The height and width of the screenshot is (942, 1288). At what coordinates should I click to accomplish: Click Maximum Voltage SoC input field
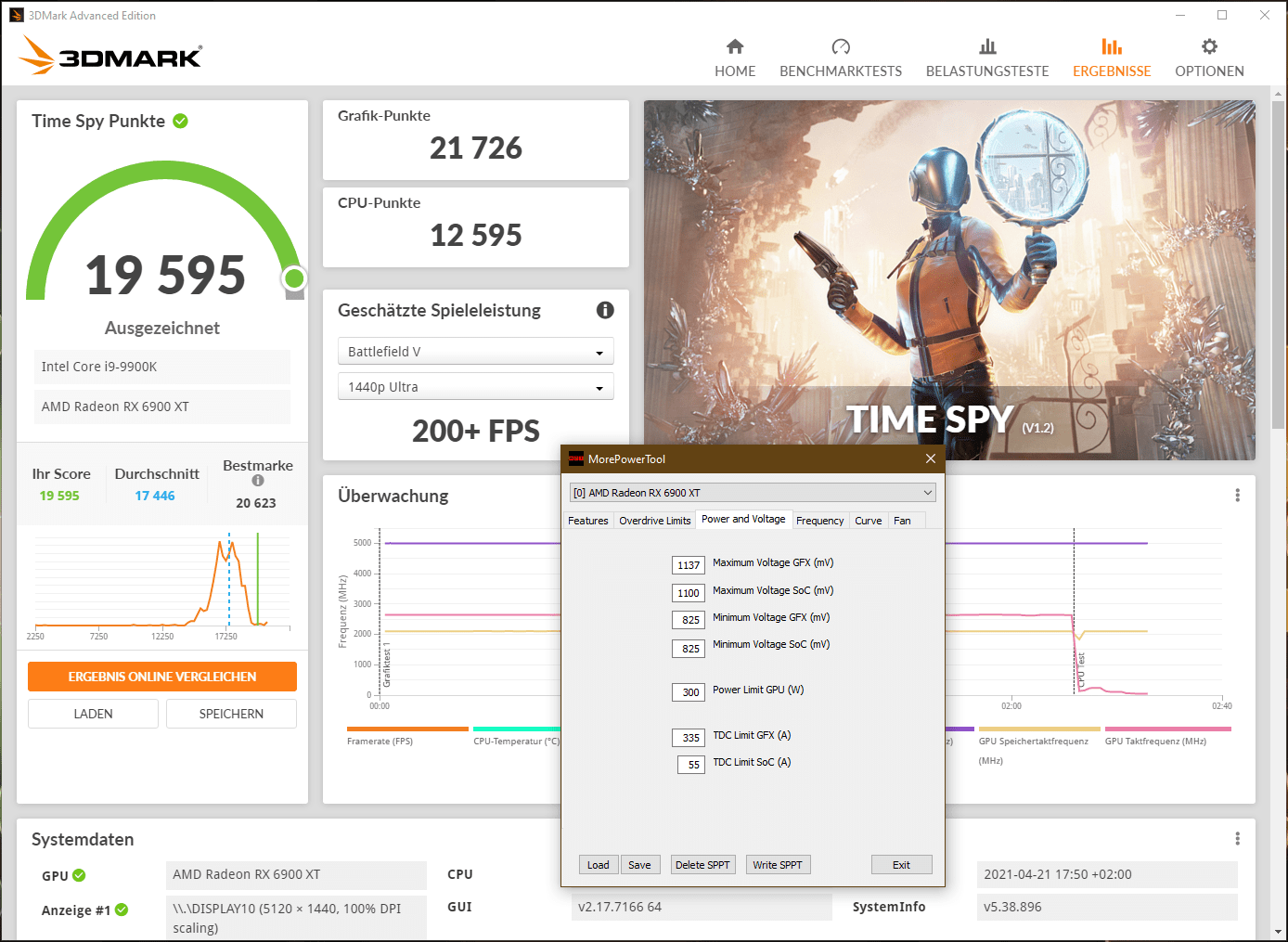coord(689,593)
